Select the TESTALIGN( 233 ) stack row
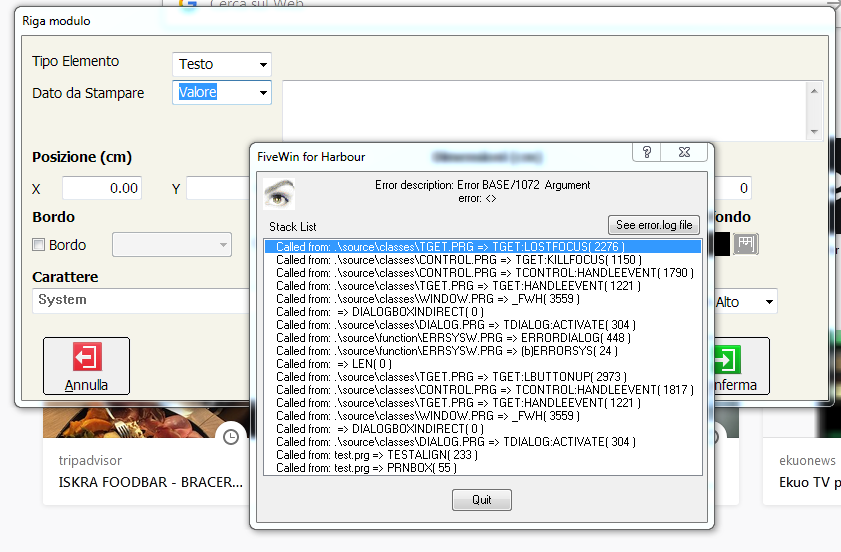 (x=483, y=455)
